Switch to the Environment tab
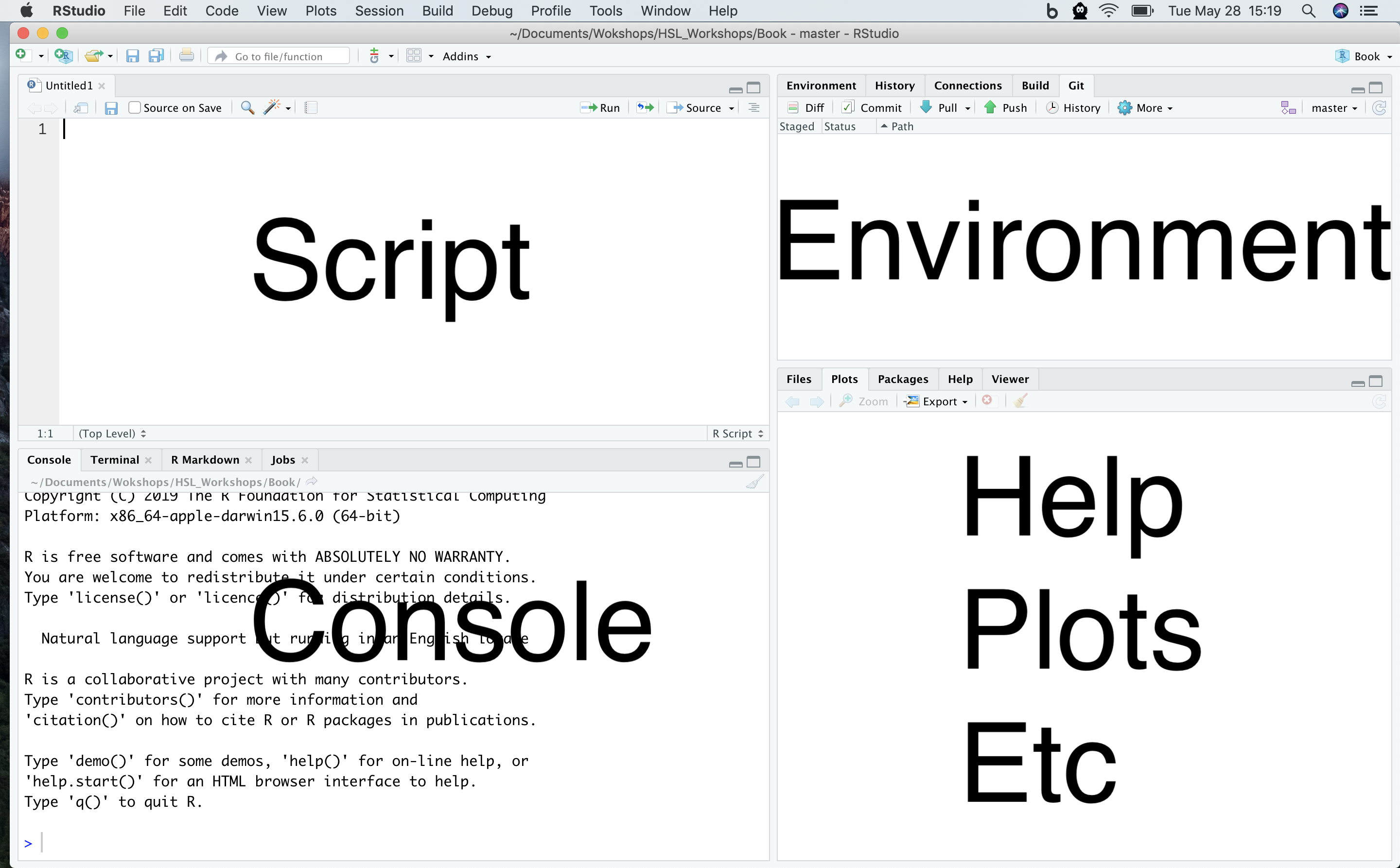Image resolution: width=1400 pixels, height=868 pixels. coord(821,86)
